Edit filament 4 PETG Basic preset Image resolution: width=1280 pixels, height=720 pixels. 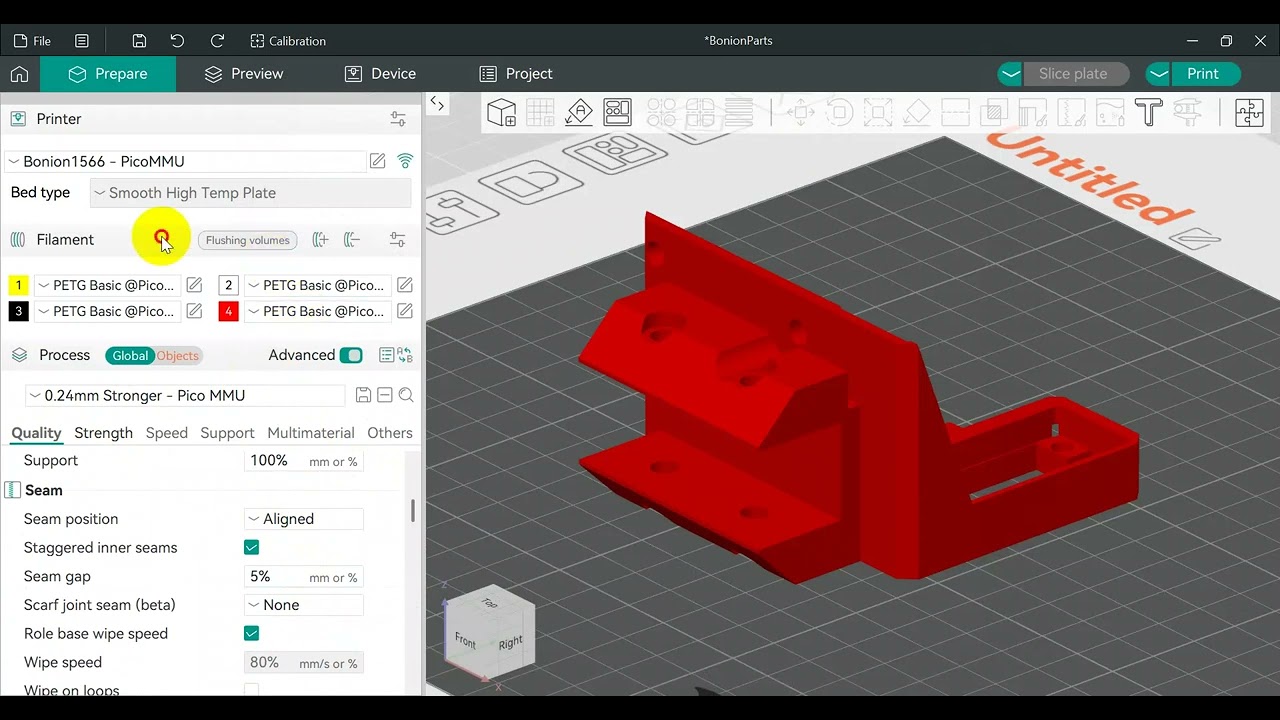[405, 311]
